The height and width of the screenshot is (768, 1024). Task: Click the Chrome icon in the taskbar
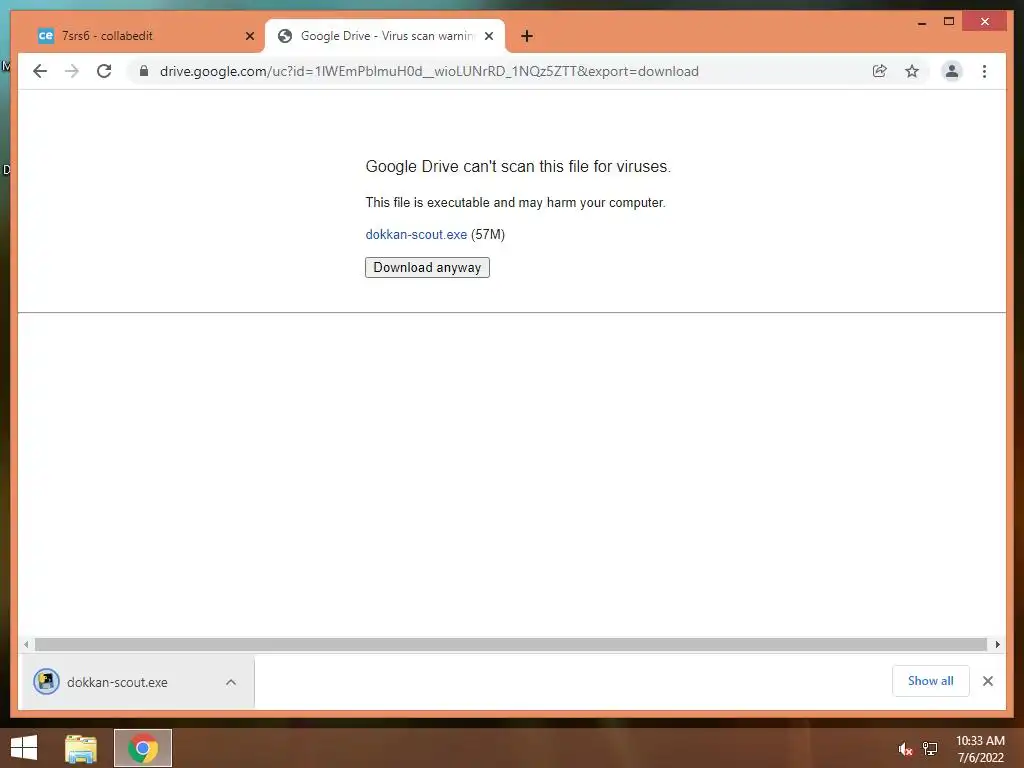click(143, 748)
